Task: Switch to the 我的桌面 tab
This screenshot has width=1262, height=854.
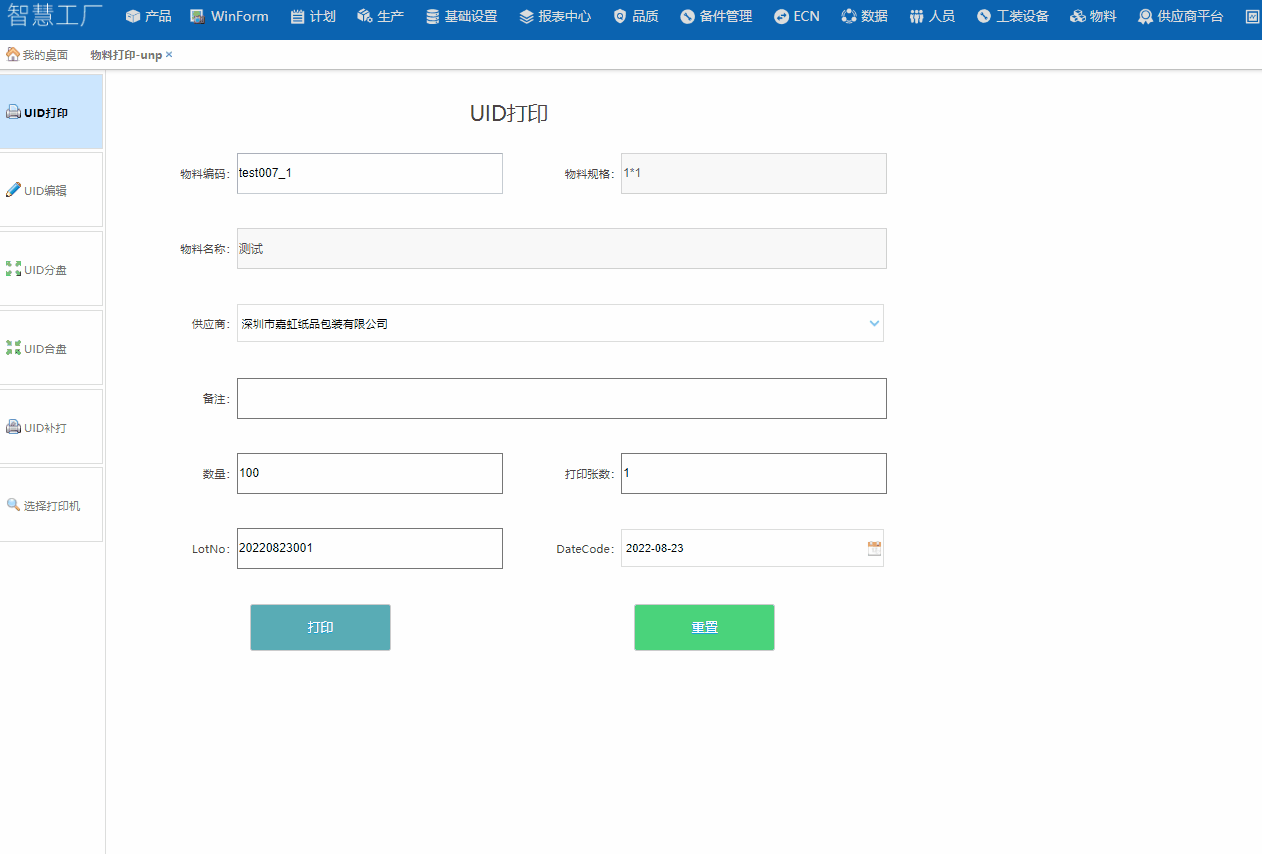Action: point(44,55)
